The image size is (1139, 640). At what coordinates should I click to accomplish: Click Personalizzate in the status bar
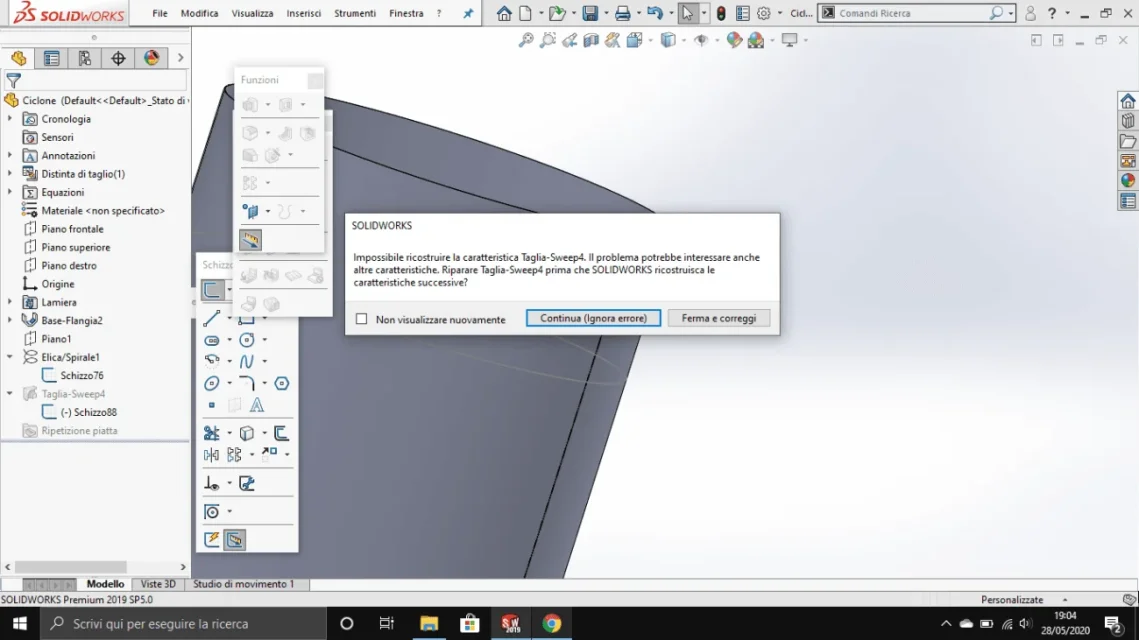coord(1012,600)
